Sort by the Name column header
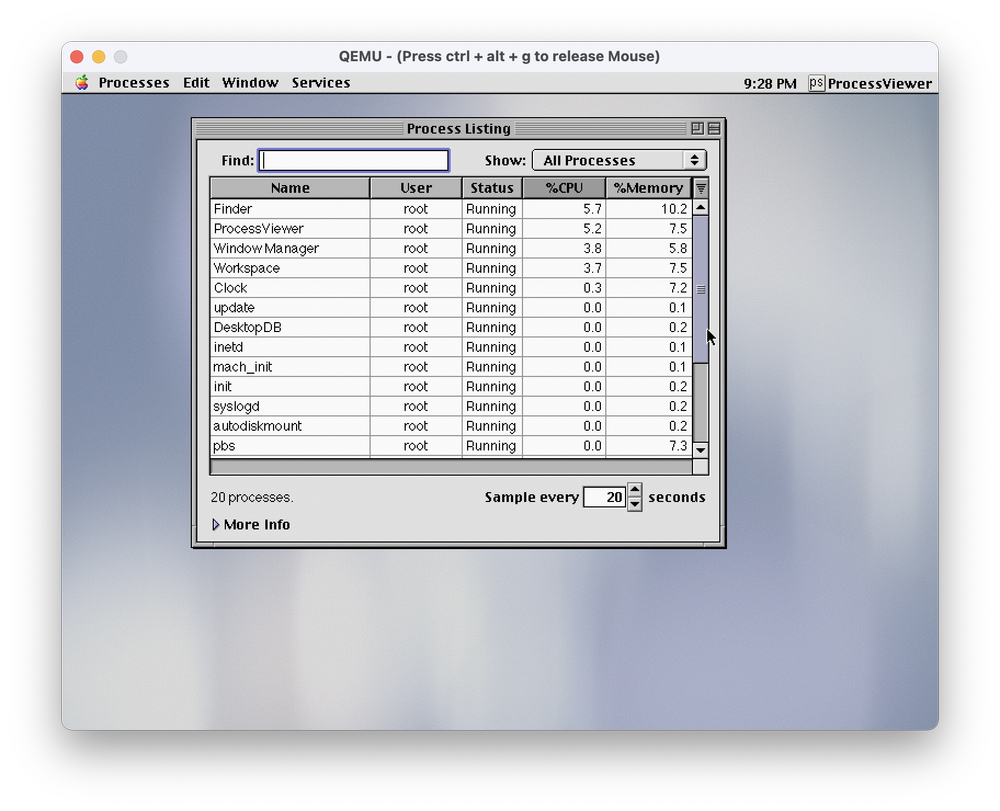Image resolution: width=1000 pixels, height=811 pixels. (290, 188)
